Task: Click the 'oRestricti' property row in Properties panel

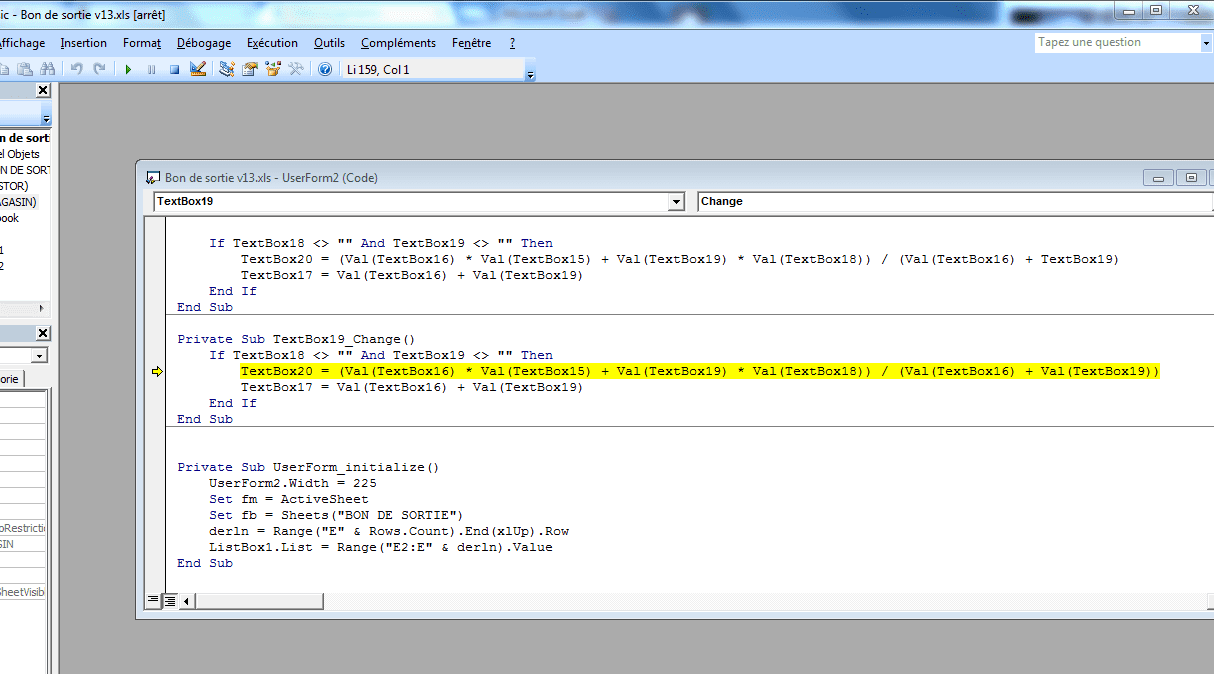Action: tap(23, 528)
